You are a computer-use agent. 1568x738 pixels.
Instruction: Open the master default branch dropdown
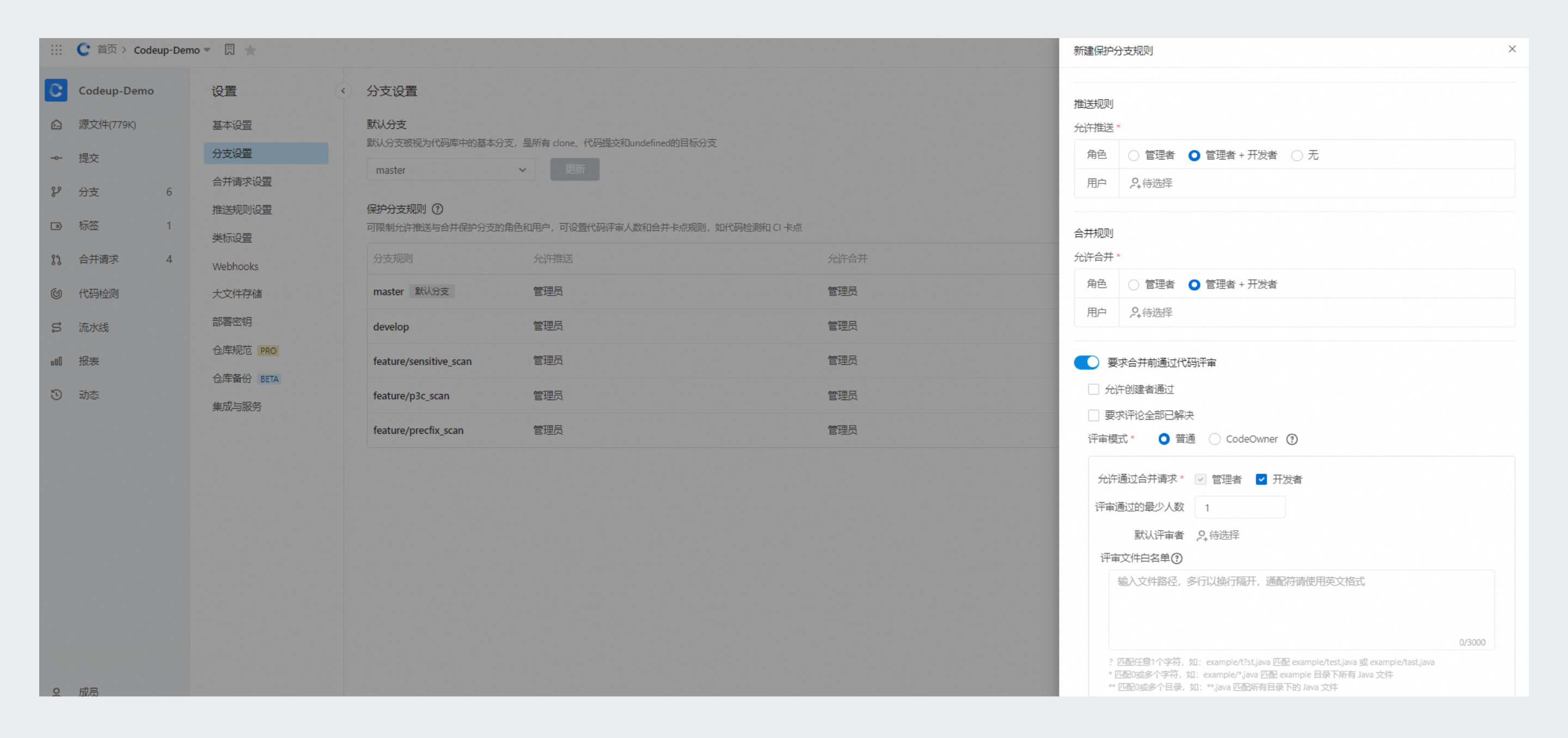(x=451, y=170)
